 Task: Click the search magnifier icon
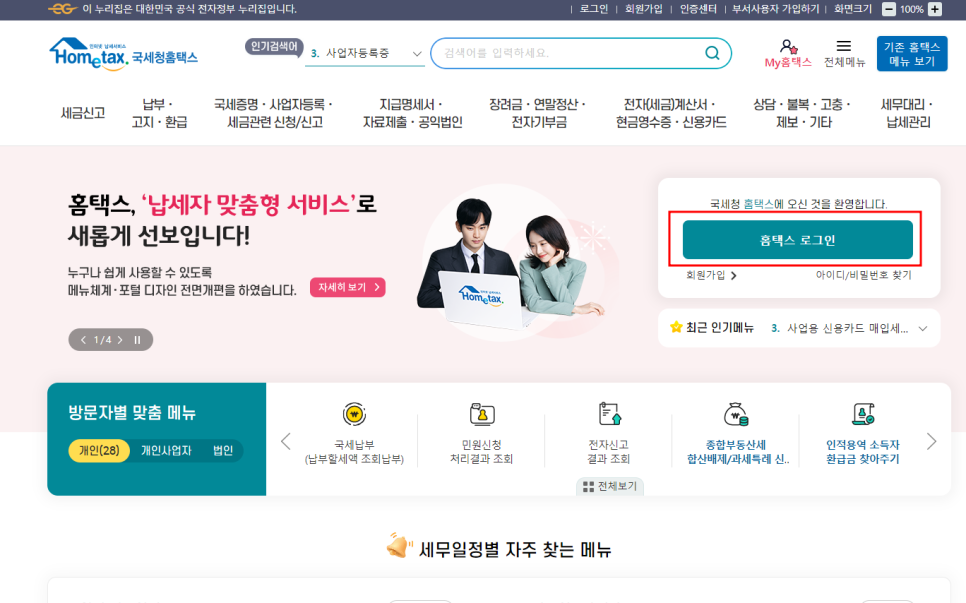(x=712, y=53)
